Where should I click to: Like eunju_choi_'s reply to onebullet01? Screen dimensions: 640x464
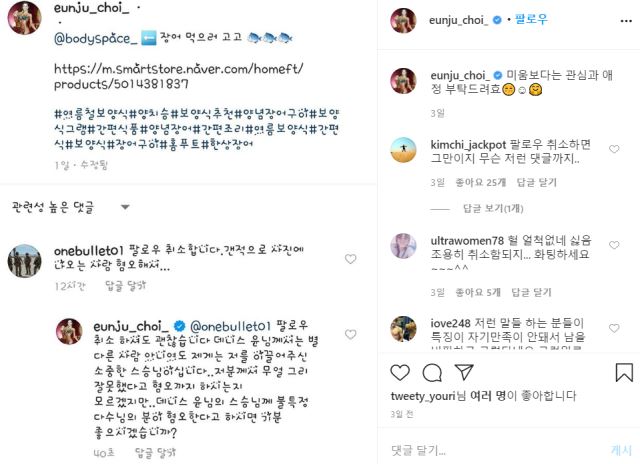point(351,334)
